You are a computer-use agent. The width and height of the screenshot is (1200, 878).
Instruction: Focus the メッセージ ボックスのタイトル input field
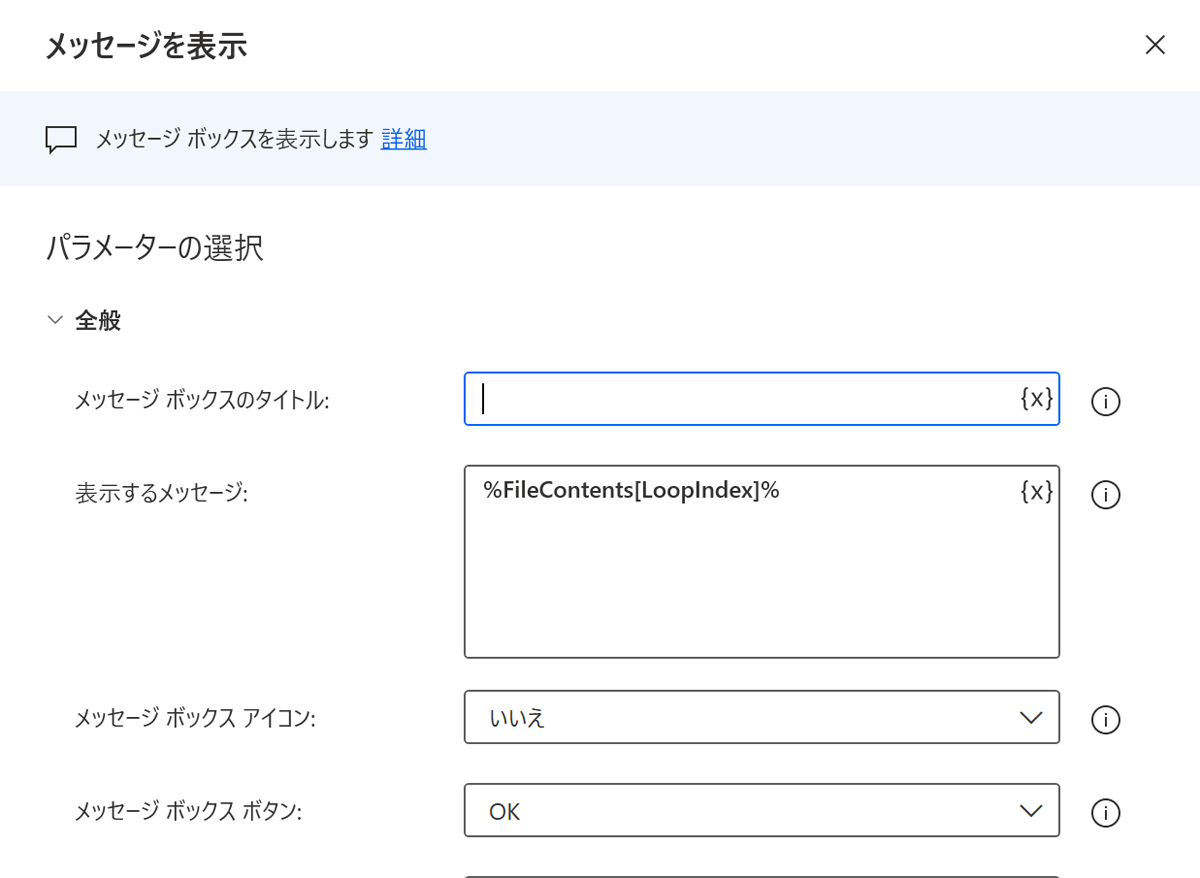[762, 399]
